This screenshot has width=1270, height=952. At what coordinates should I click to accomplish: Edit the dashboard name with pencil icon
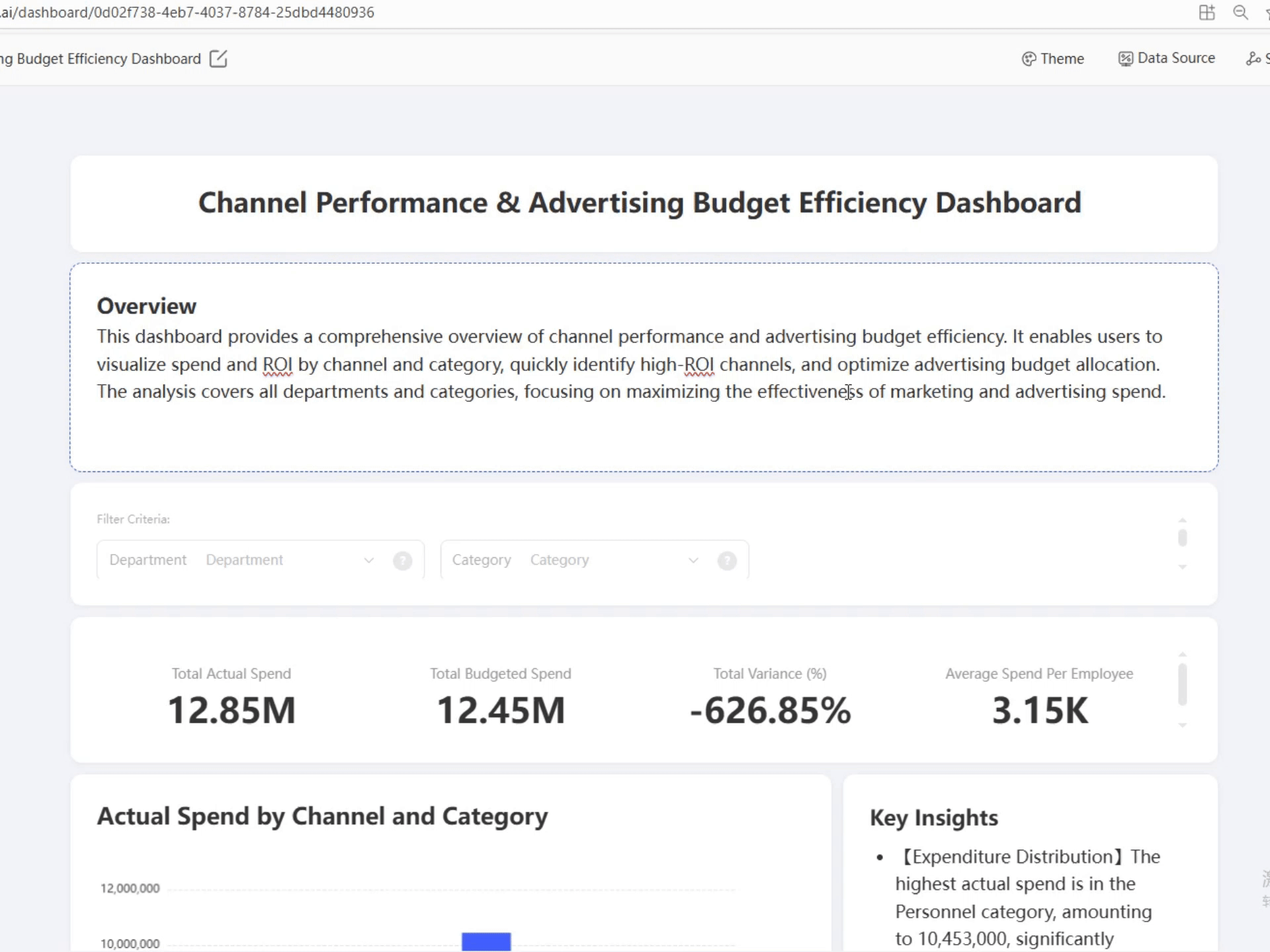[218, 59]
